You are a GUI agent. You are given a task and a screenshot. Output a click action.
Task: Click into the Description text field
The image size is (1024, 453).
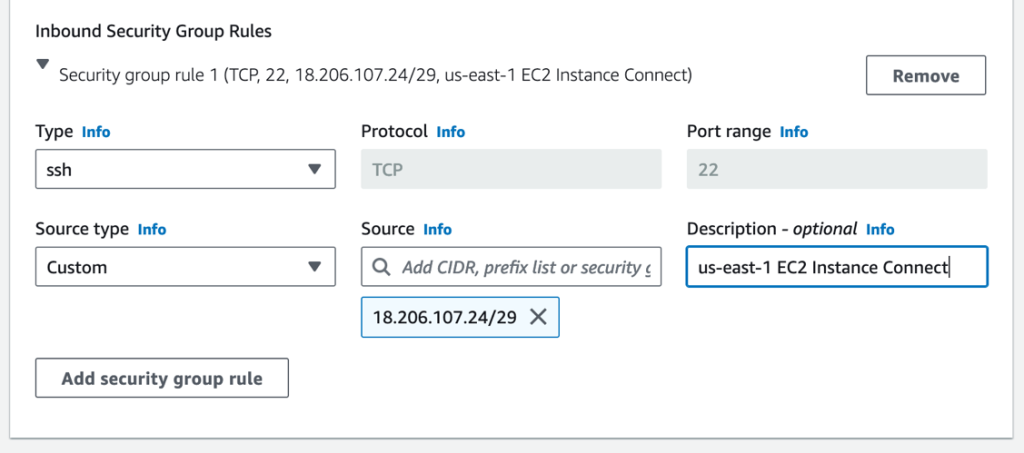tap(836, 268)
